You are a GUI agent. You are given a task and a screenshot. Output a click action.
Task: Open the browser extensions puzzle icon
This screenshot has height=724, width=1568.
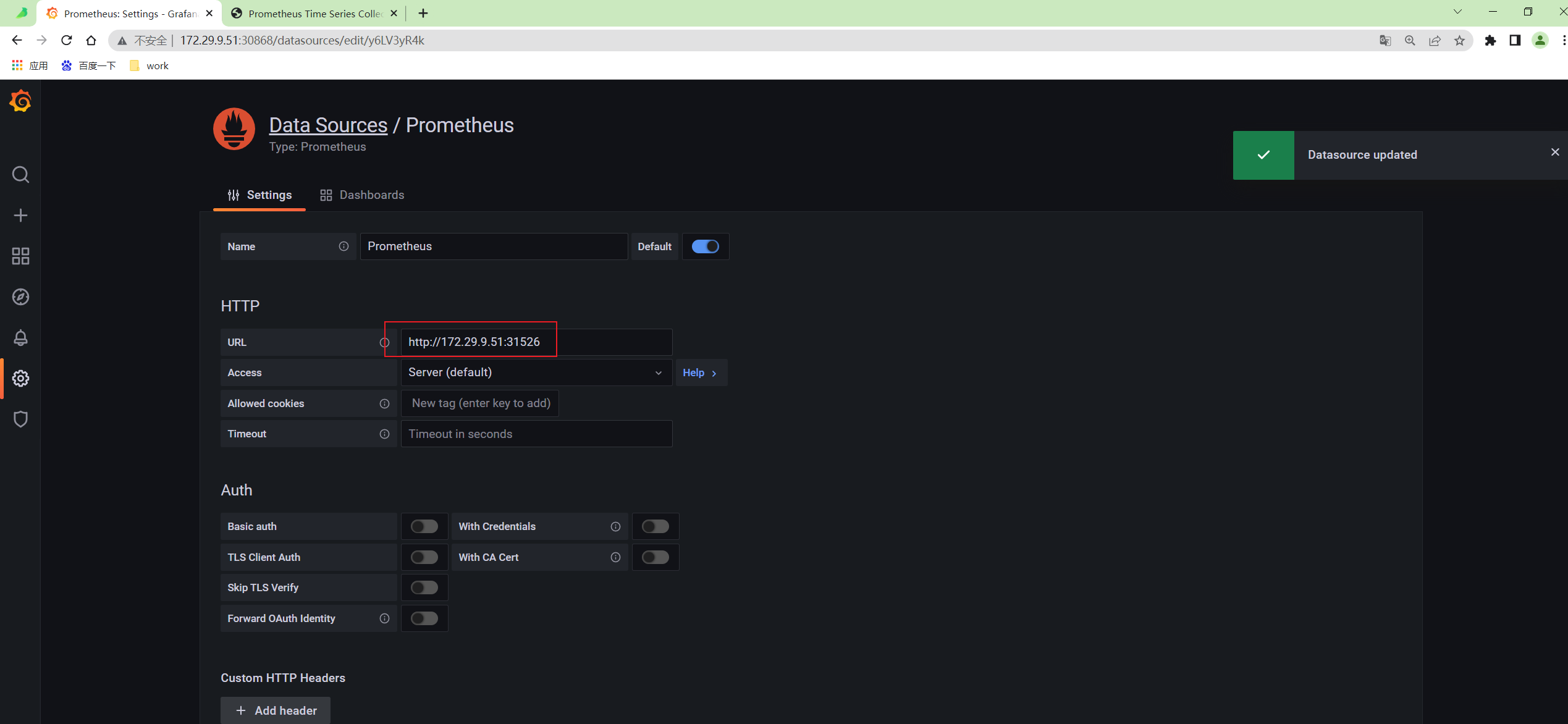tap(1490, 41)
